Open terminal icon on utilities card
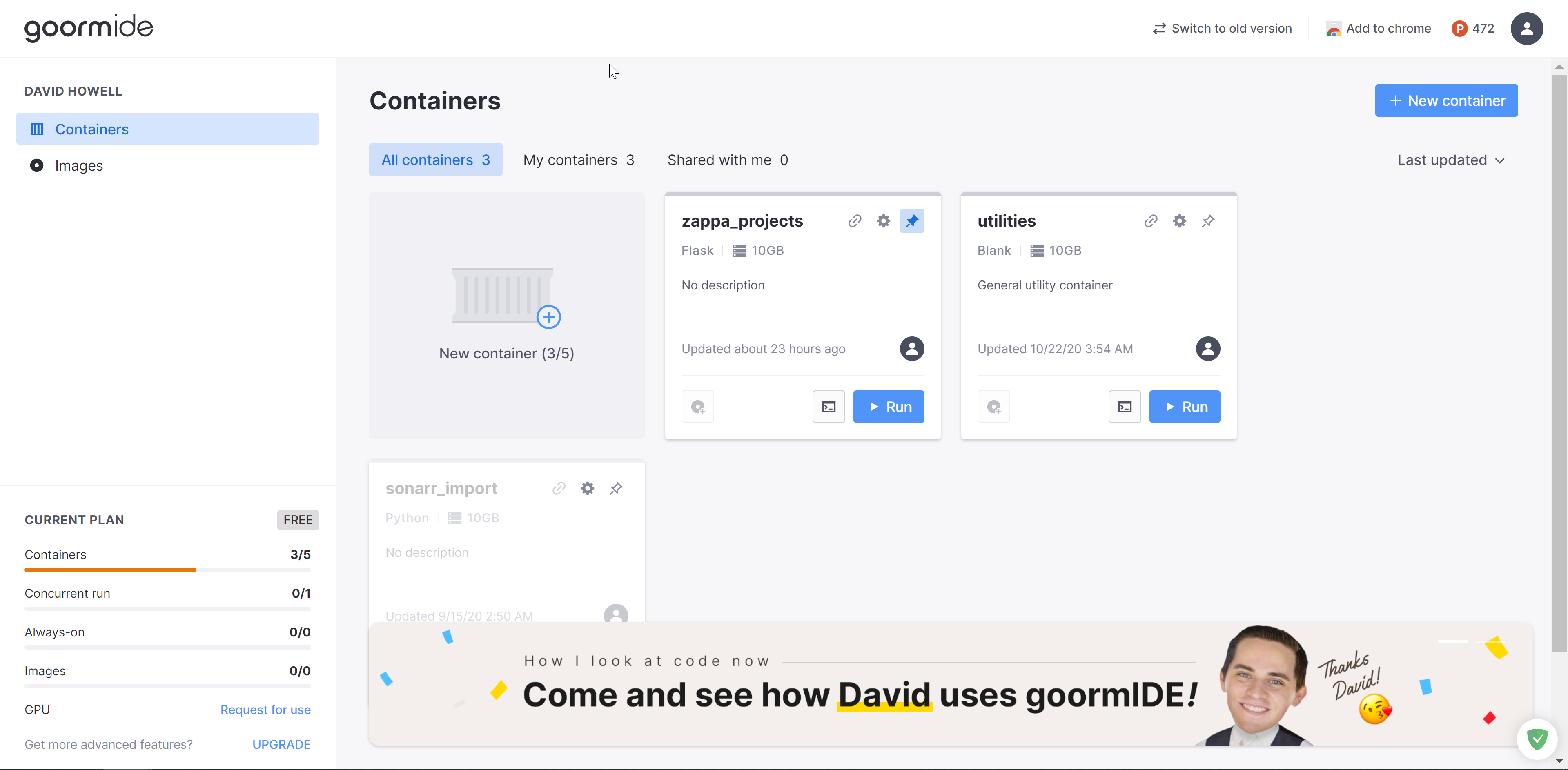 click(x=1124, y=407)
